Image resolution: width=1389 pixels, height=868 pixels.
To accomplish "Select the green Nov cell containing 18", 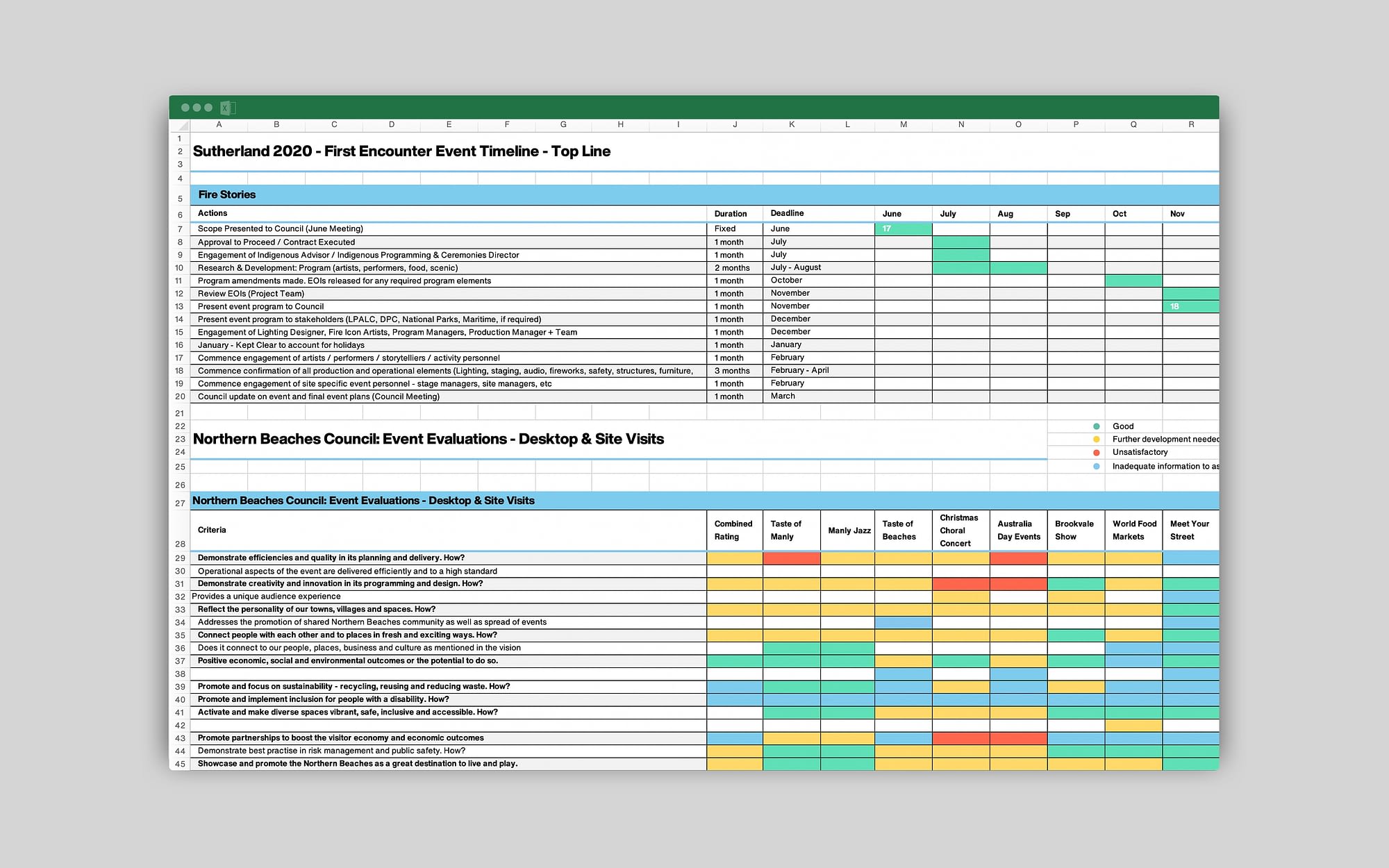I will click(x=1191, y=306).
